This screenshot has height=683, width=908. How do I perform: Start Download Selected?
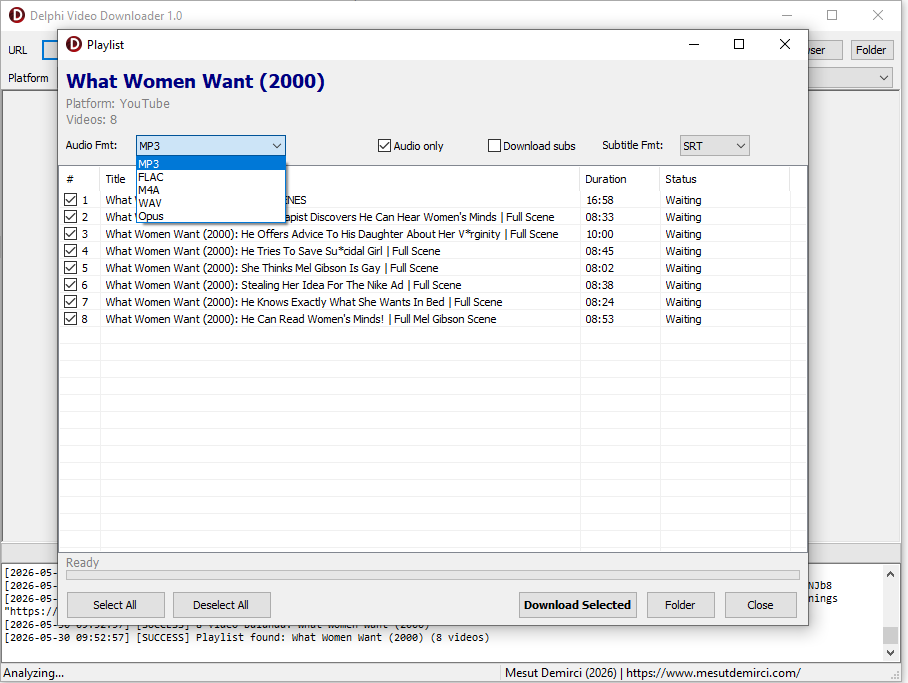(x=577, y=605)
